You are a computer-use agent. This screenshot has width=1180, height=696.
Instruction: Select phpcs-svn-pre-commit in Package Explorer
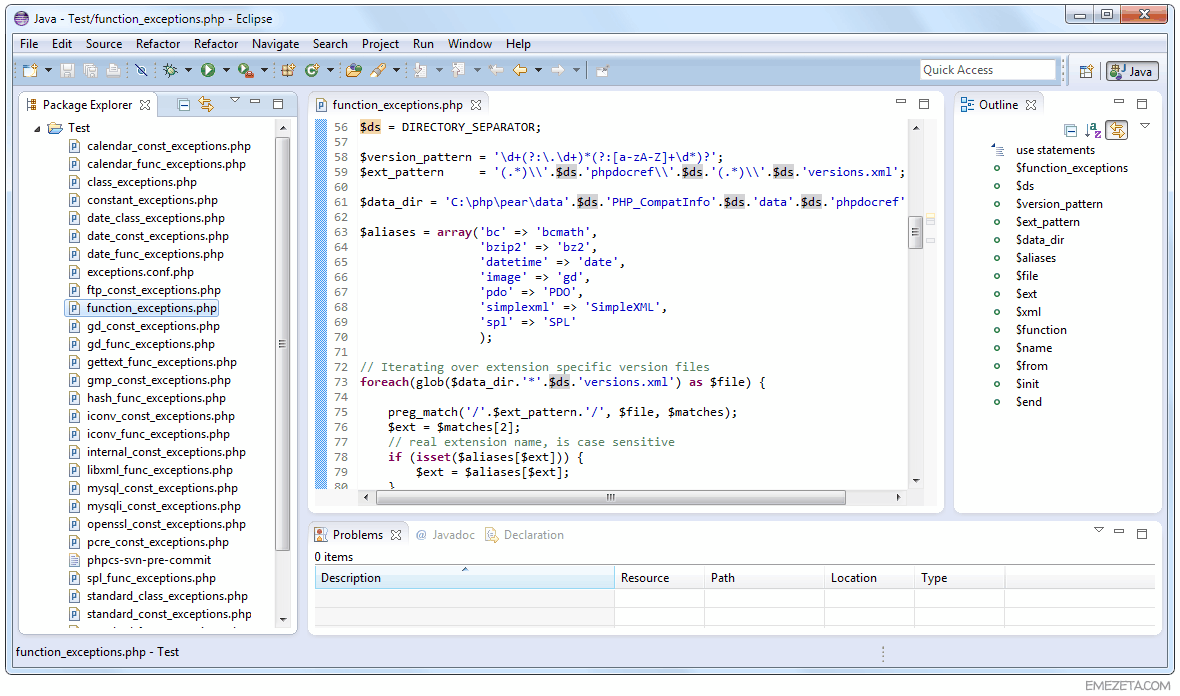pyautogui.click(x=149, y=560)
